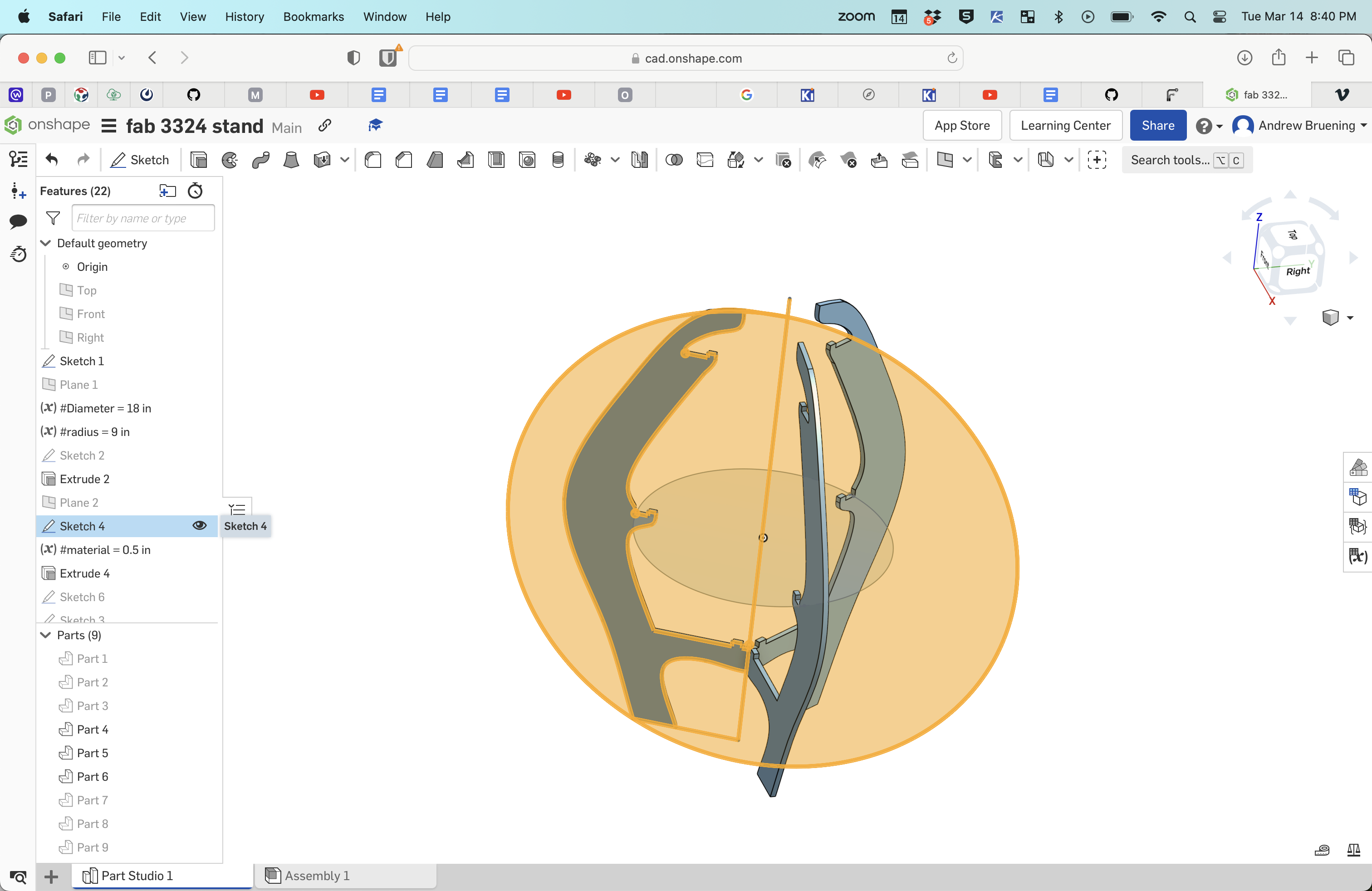Select the Rib tool

click(x=465, y=160)
